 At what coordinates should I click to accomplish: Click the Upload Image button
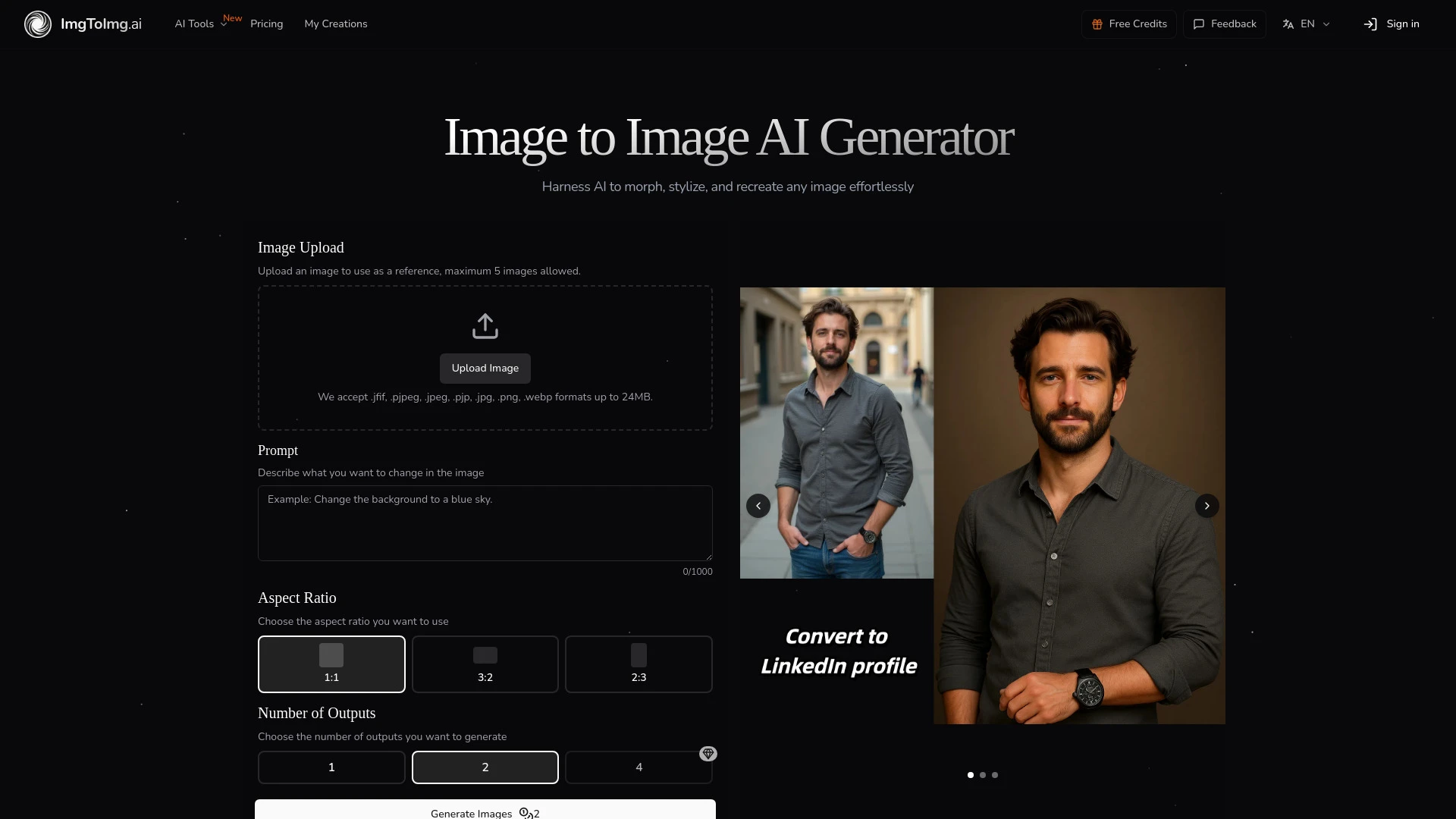485,368
